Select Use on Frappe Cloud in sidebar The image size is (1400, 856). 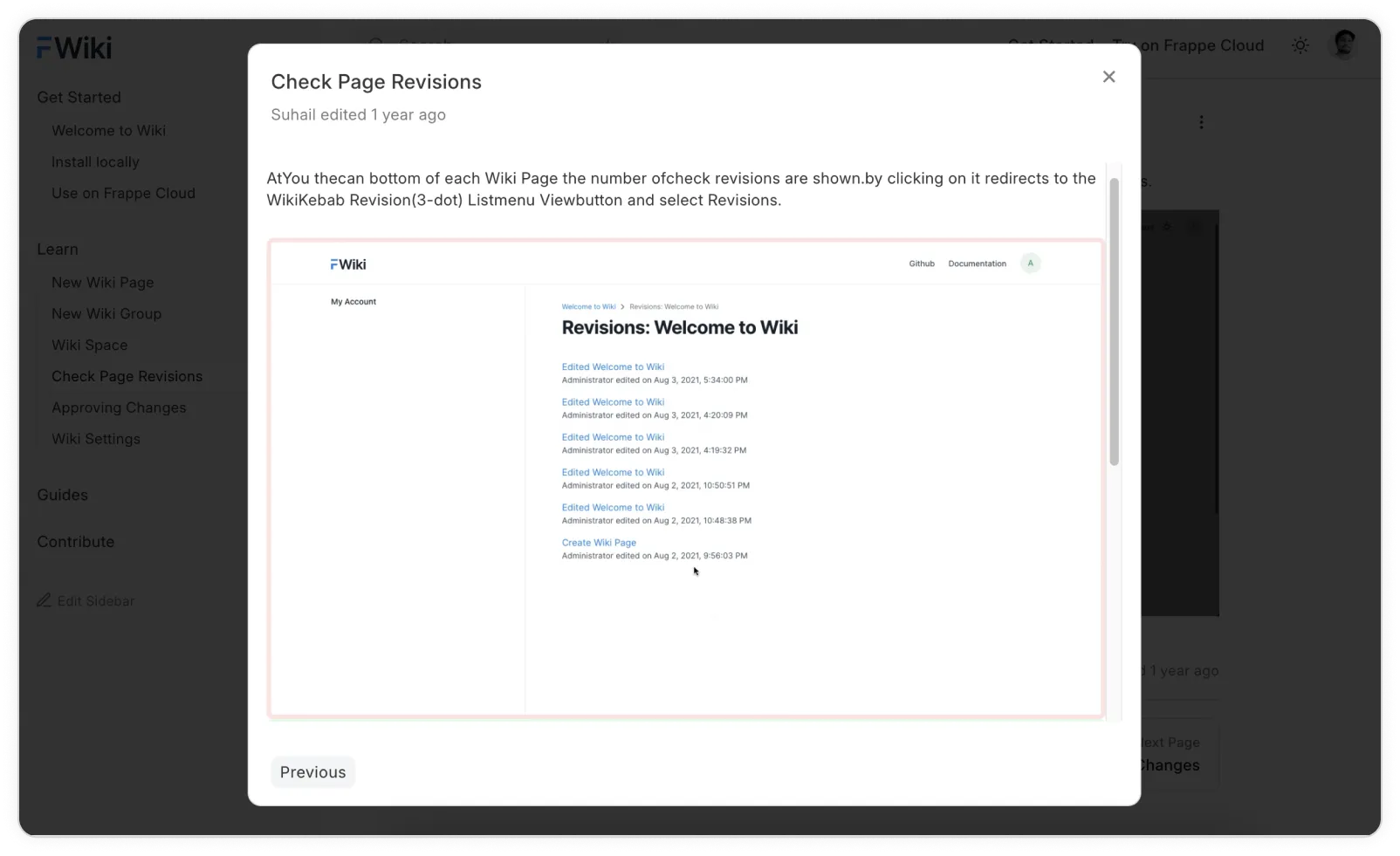123,193
